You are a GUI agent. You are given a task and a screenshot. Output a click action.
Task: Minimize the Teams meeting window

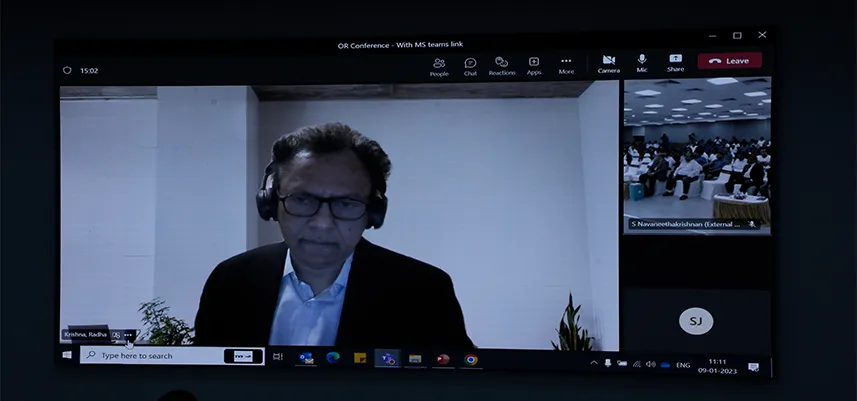pyautogui.click(x=712, y=36)
